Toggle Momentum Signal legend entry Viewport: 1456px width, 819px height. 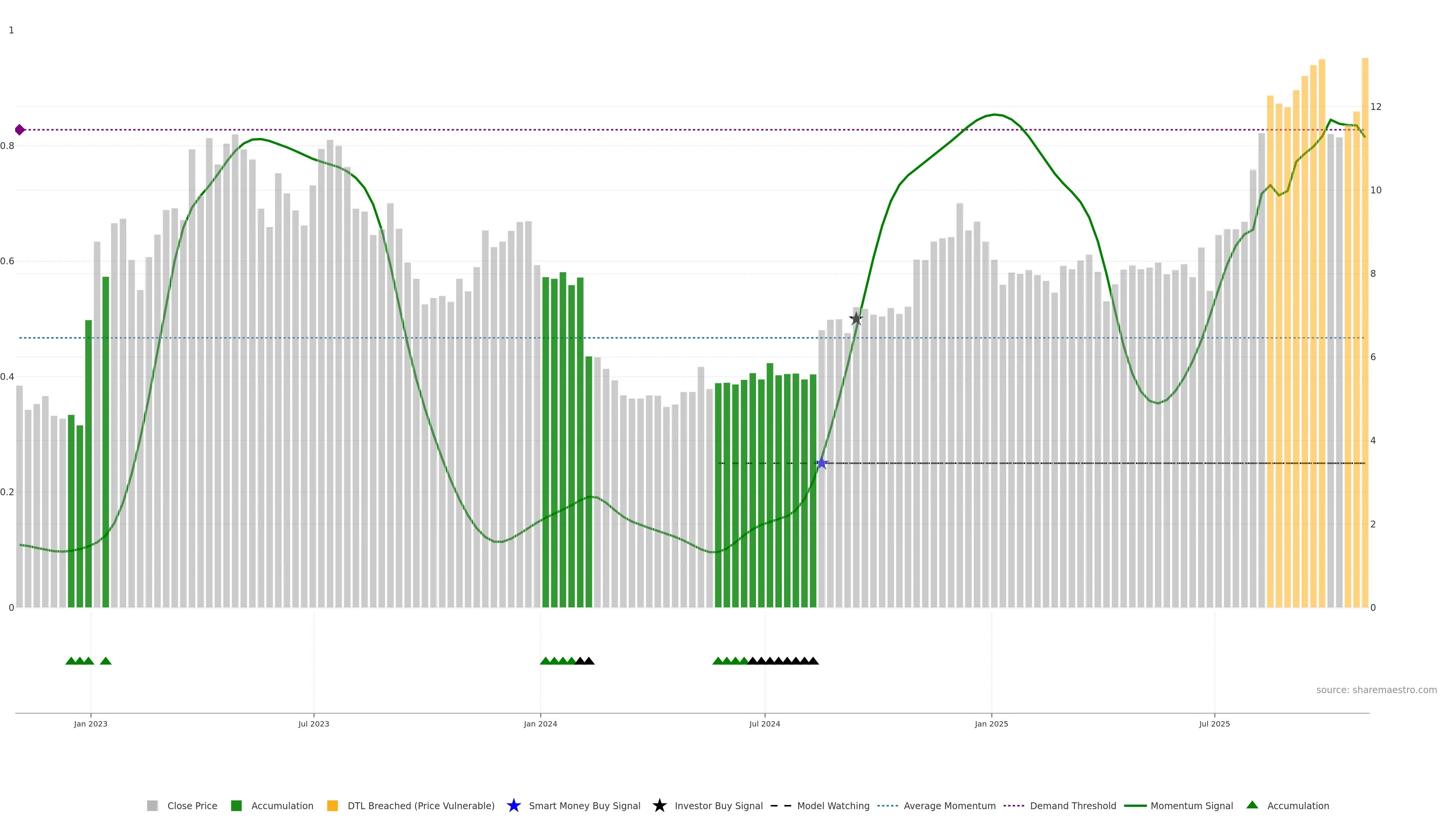pyautogui.click(x=1191, y=805)
